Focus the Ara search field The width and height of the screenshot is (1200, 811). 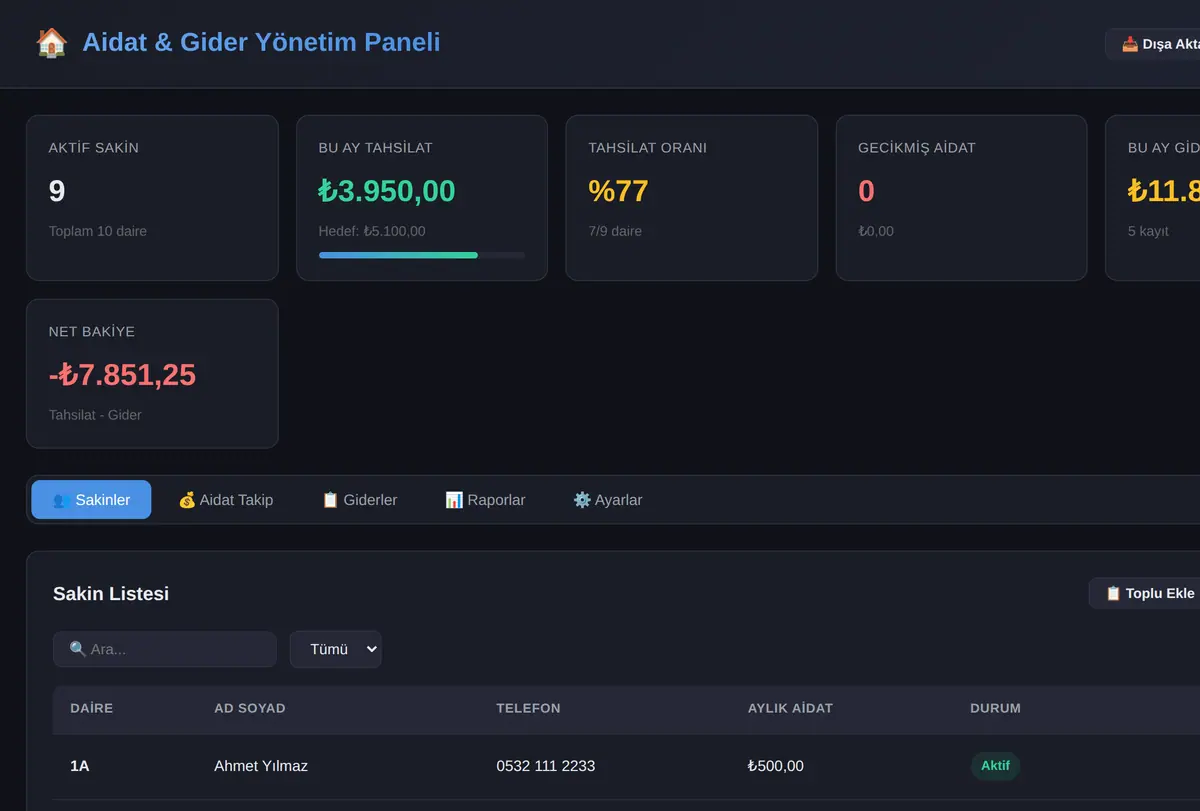pyautogui.click(x=165, y=649)
